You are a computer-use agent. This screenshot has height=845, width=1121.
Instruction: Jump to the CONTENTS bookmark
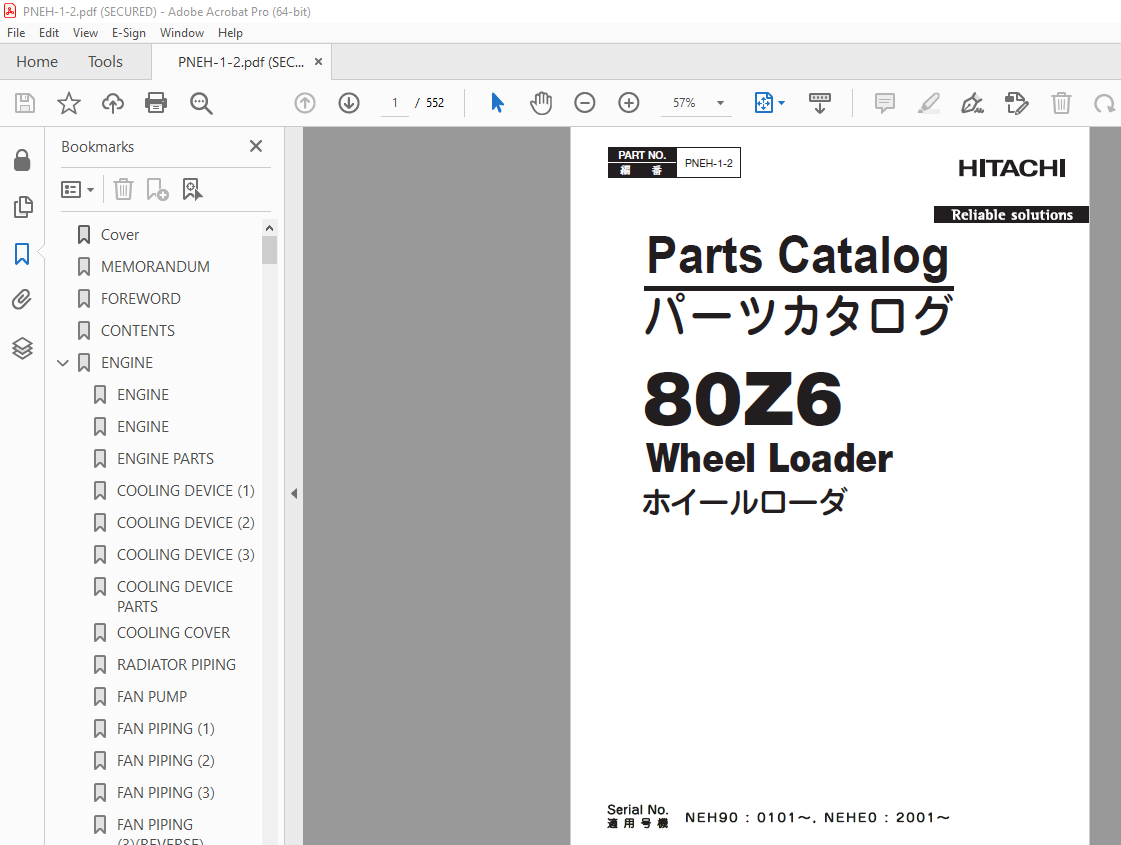tap(137, 331)
